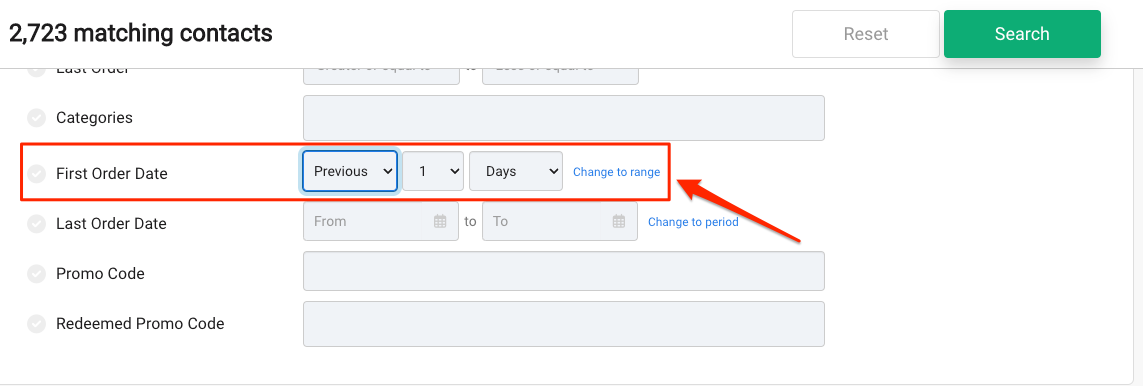Image resolution: width=1143 pixels, height=386 pixels.
Task: Toggle the Last Order check circle
Action: click(36, 70)
